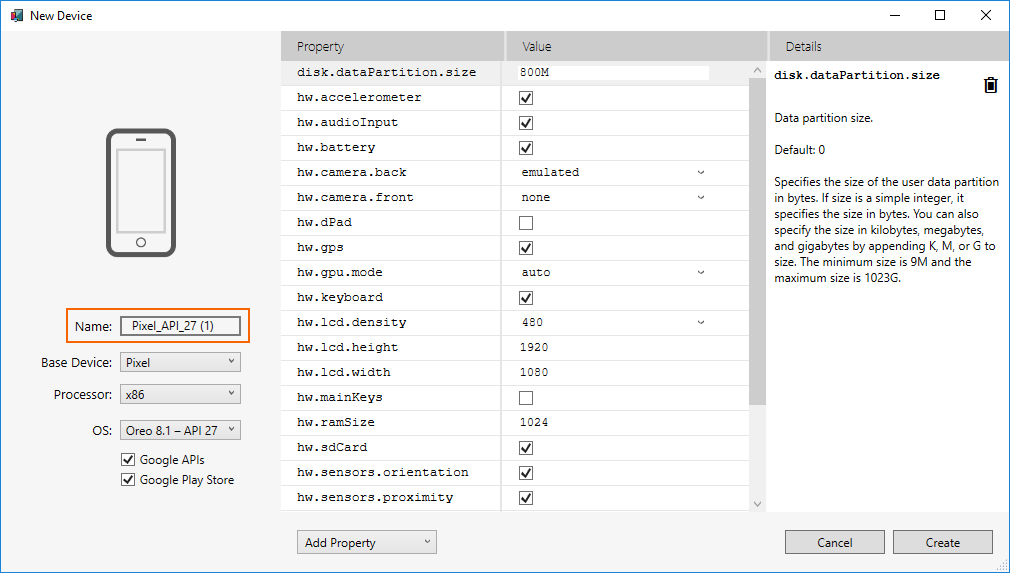Viewport: 1010px width, 573px height.
Task: Expand the Processor x86 dropdown
Action: (x=180, y=394)
